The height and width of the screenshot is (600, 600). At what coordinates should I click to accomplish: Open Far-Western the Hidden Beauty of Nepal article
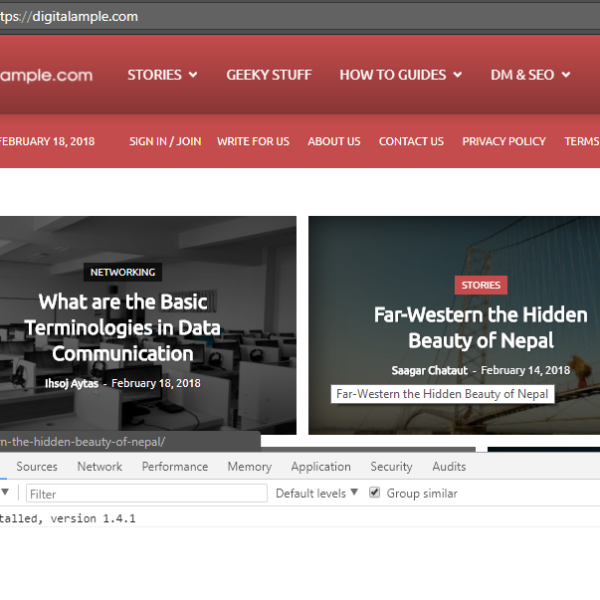coord(481,328)
